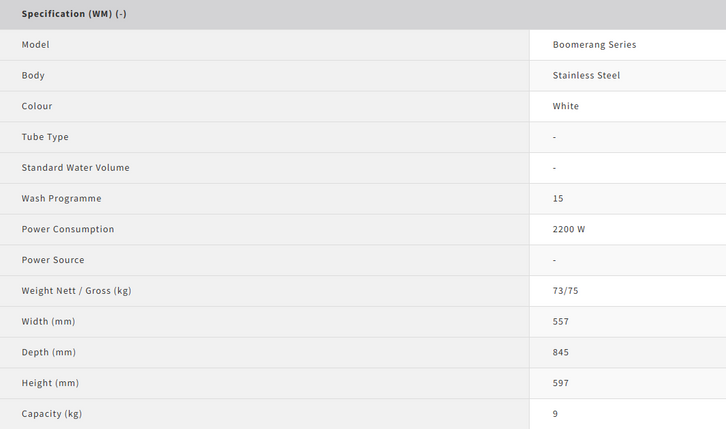The image size is (726, 429).
Task: Click the Power Consumption label
Action: tap(68, 229)
